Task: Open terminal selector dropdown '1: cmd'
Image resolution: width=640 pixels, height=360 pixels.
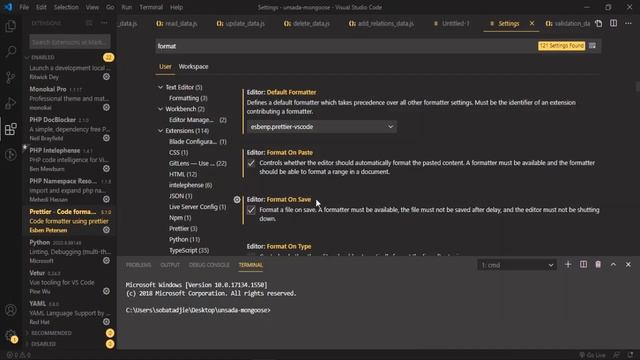Action: click(x=517, y=265)
